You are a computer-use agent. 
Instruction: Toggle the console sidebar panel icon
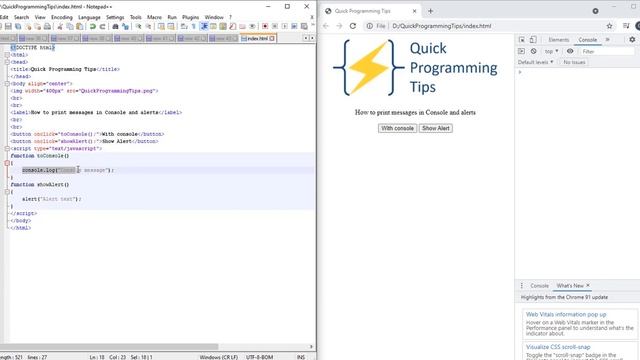(x=521, y=51)
